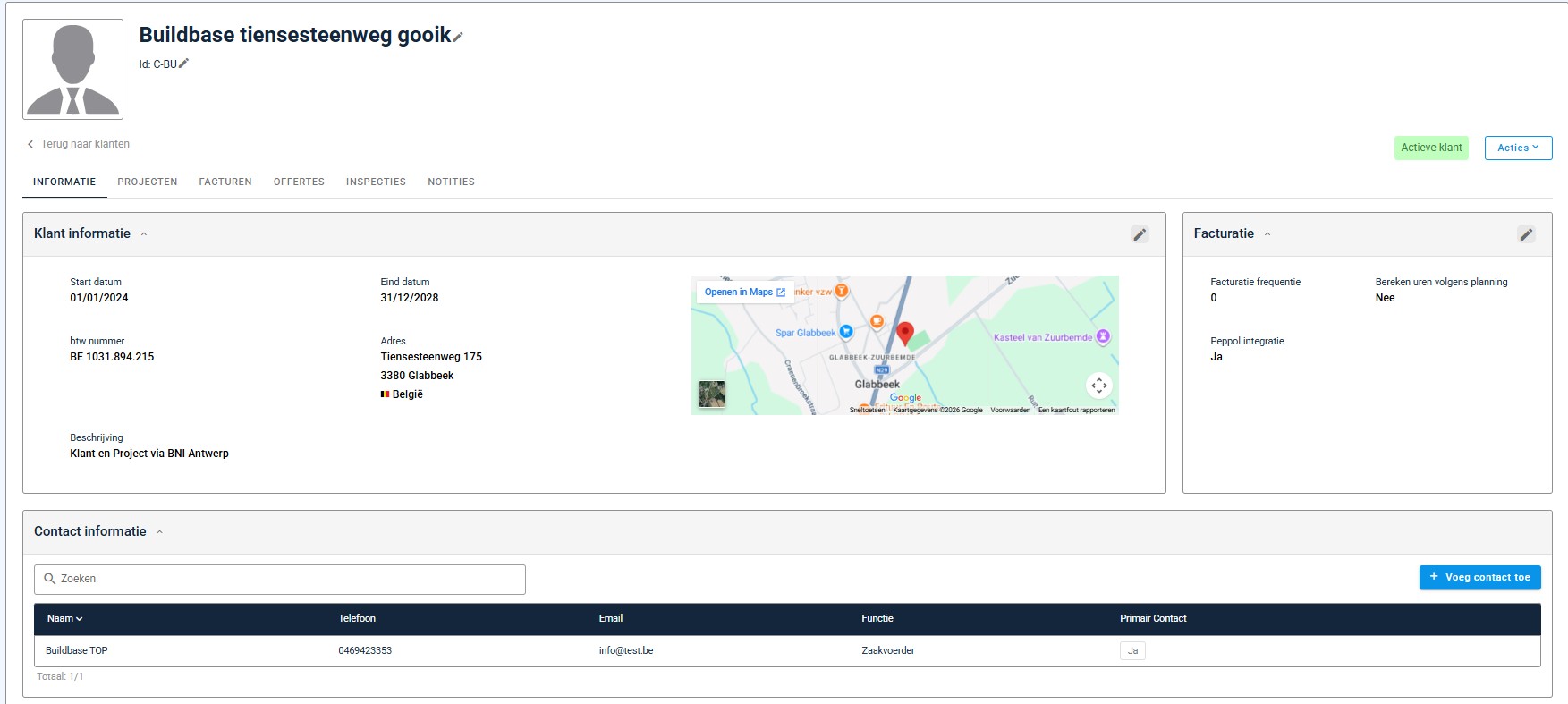1568x704 pixels.
Task: Toggle satellite view thumbnail on map
Action: (712, 394)
